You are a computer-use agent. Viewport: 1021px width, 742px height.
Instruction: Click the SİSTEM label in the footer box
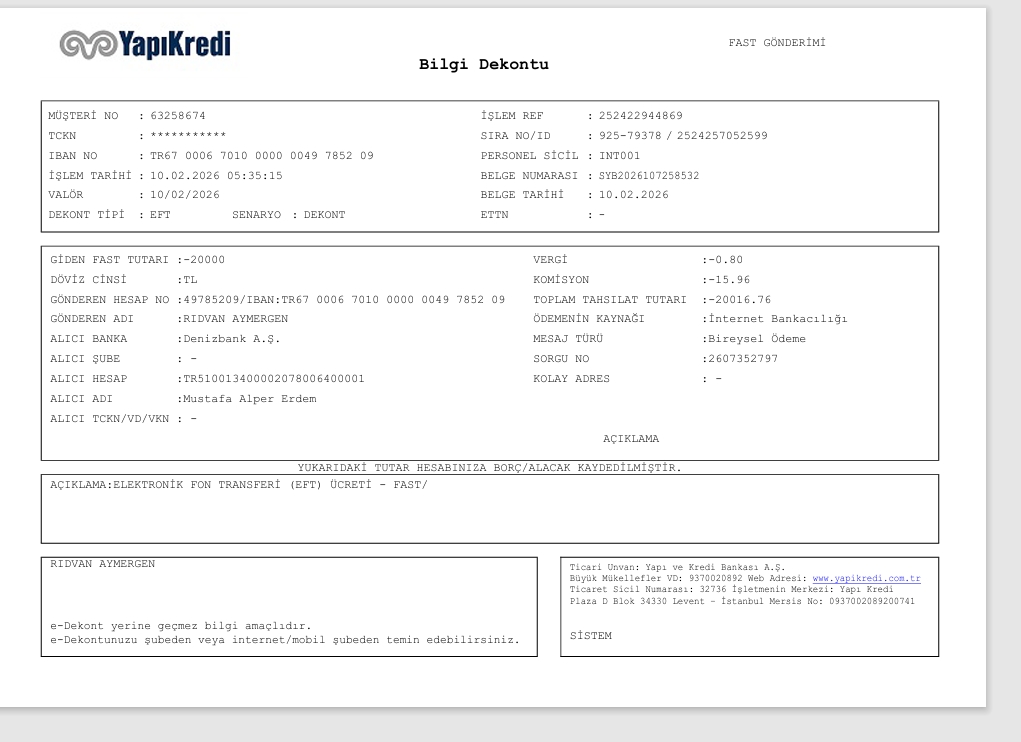pos(591,635)
